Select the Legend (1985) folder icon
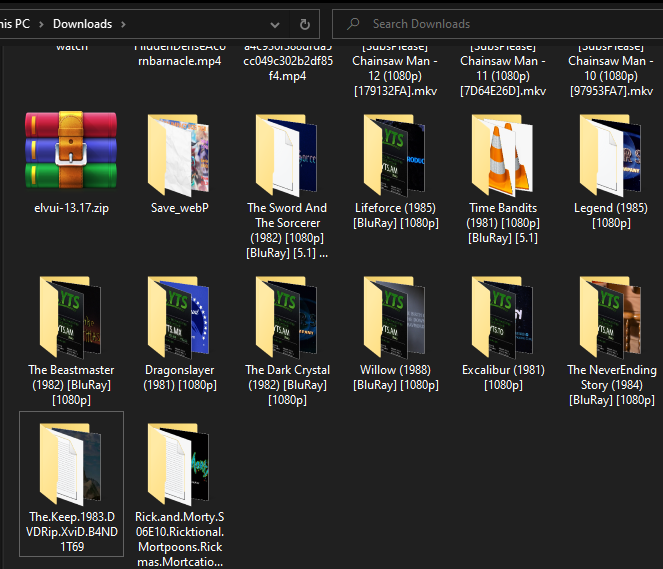This screenshot has height=569, width=663. tap(611, 155)
